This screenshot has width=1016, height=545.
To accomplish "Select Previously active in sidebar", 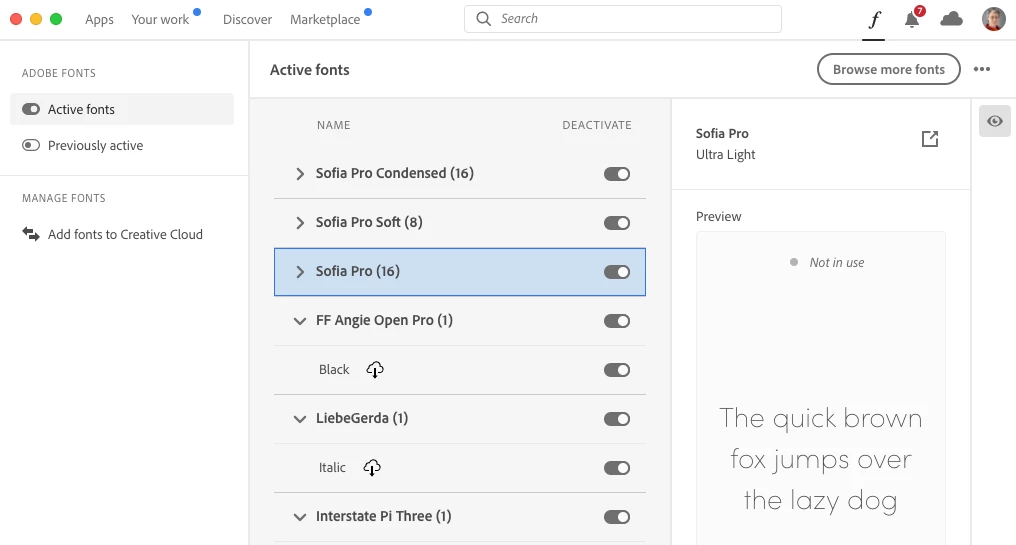I will pyautogui.click(x=95, y=145).
